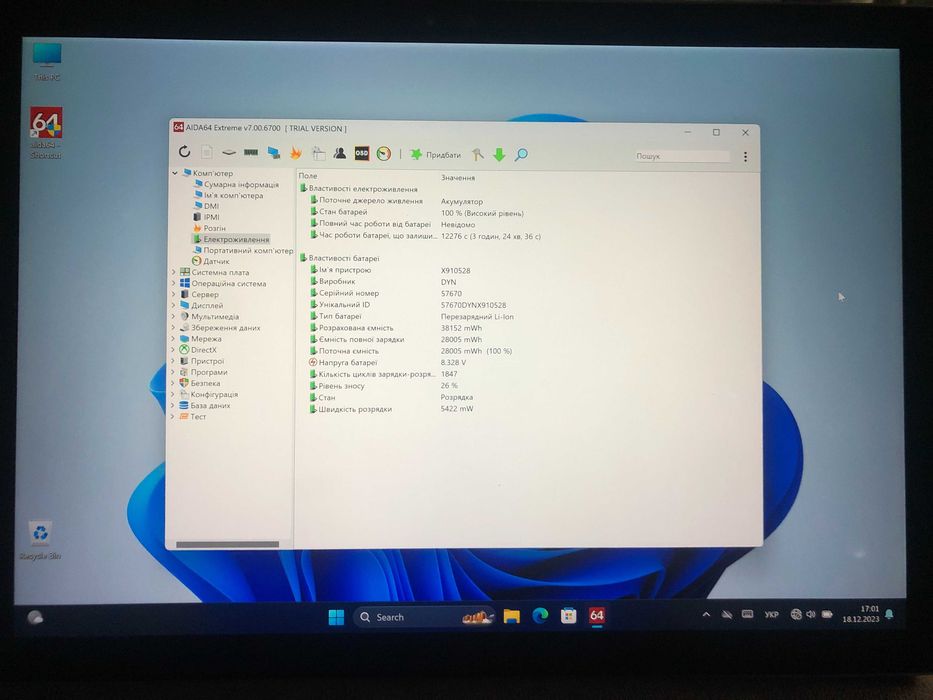933x700 pixels.
Task: Open the memory module benchmark toolbar icon
Action: (x=251, y=152)
